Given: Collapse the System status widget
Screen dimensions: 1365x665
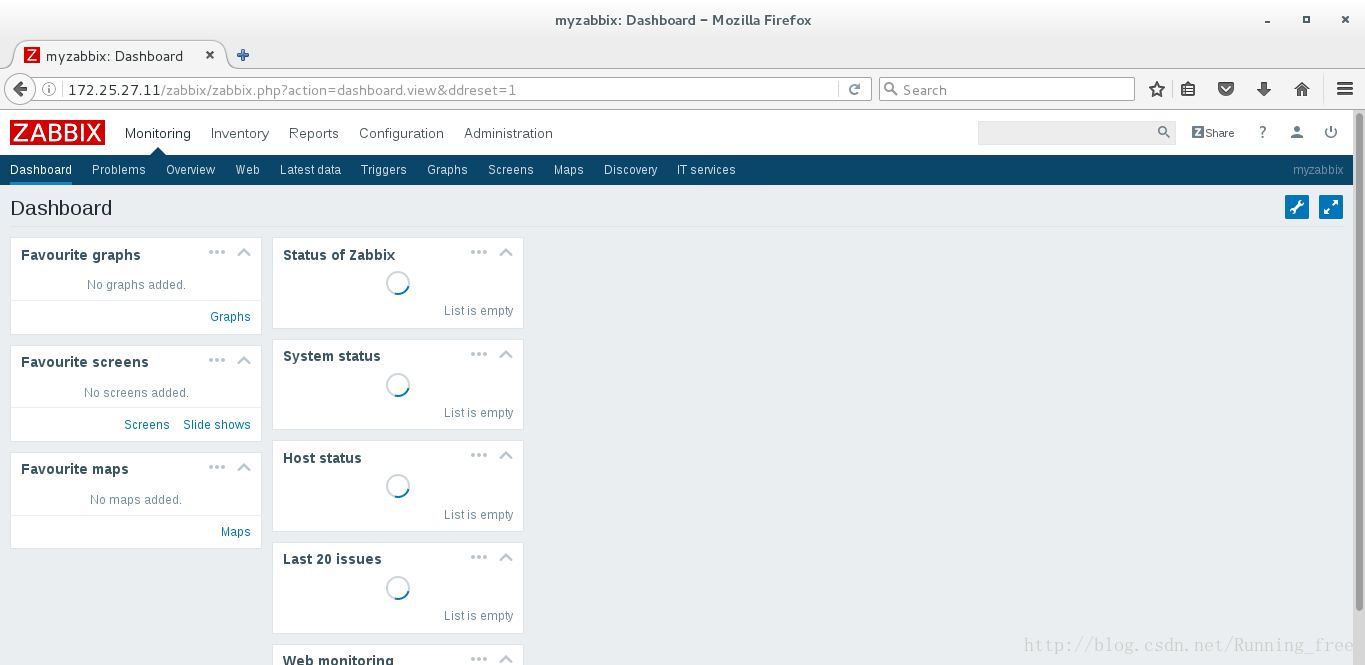Looking at the screenshot, I should coord(506,354).
